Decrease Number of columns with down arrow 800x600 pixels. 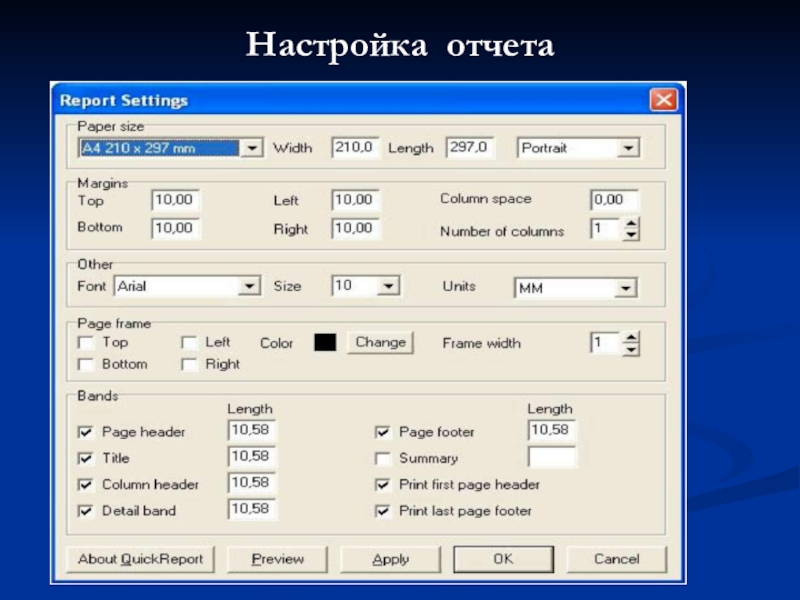pos(631,235)
